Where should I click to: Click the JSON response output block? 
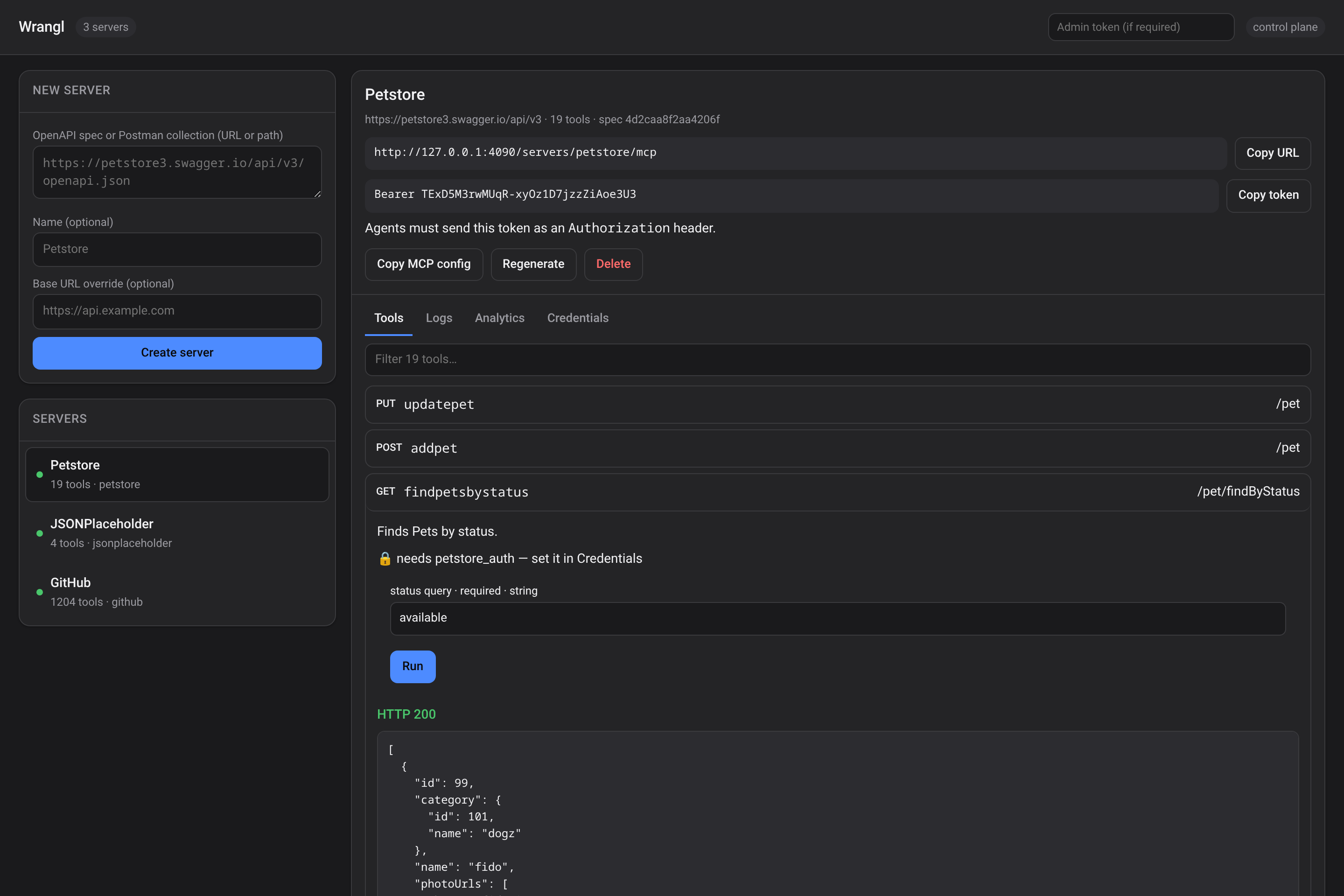(838, 814)
